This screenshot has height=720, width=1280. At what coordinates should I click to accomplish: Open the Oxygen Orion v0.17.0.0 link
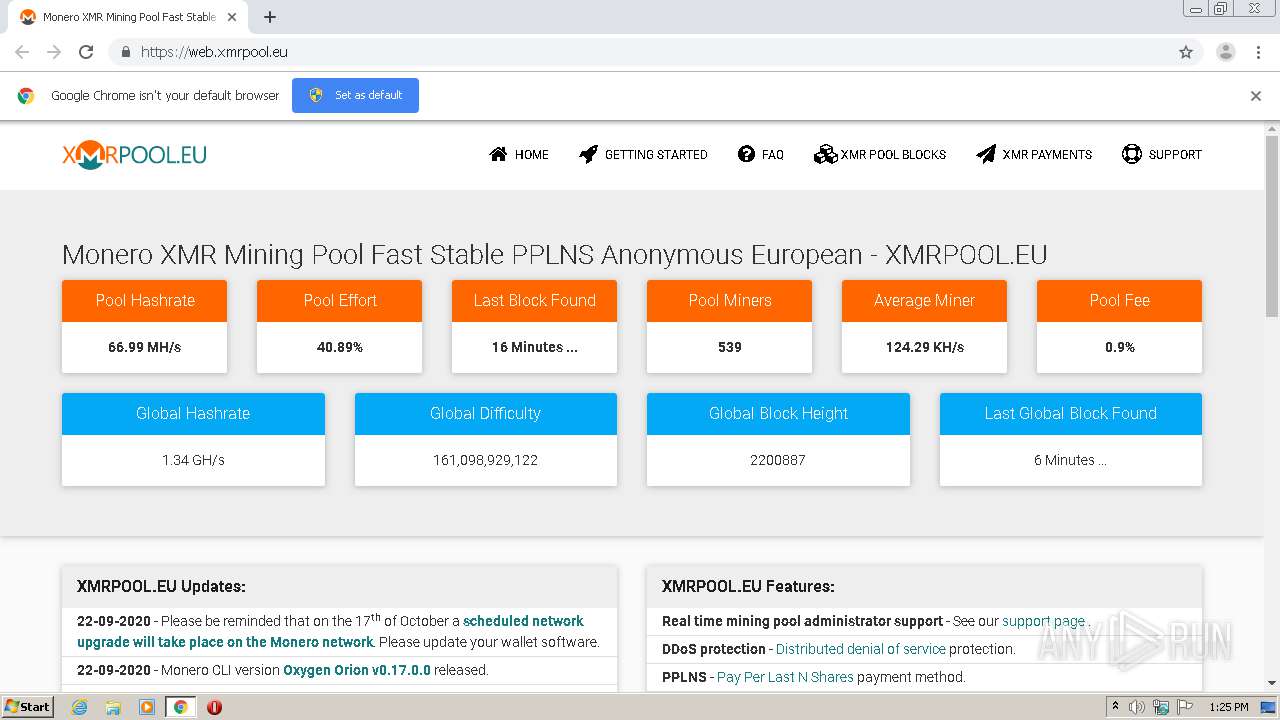click(x=357, y=670)
